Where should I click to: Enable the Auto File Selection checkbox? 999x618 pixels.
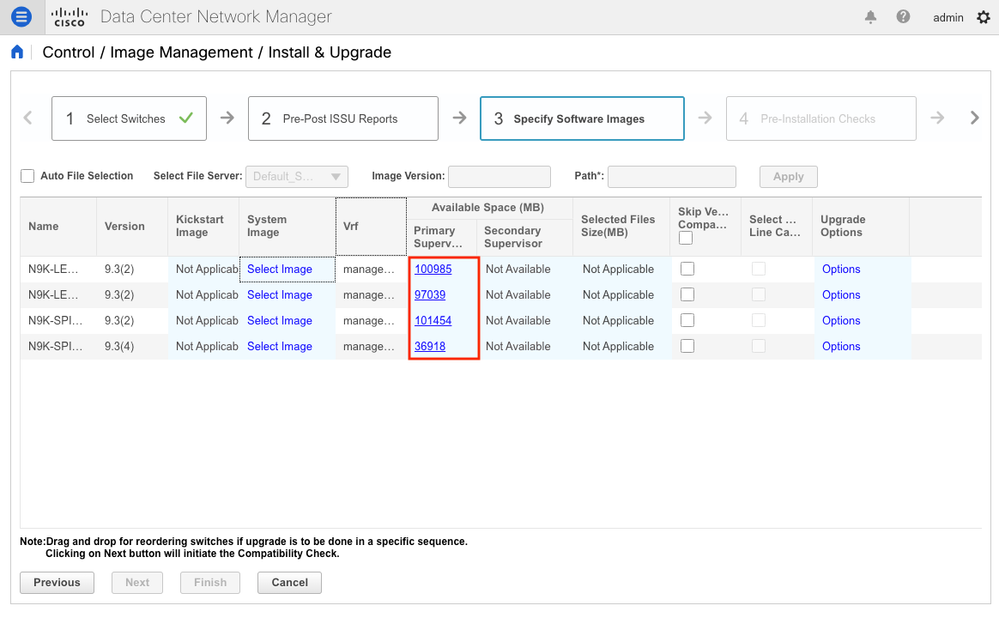(27, 176)
